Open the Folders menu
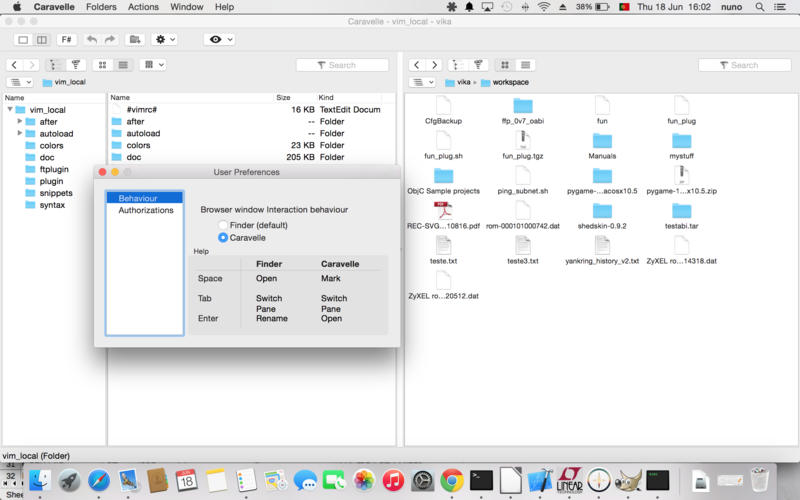This screenshot has width=800, height=500. [x=101, y=7]
